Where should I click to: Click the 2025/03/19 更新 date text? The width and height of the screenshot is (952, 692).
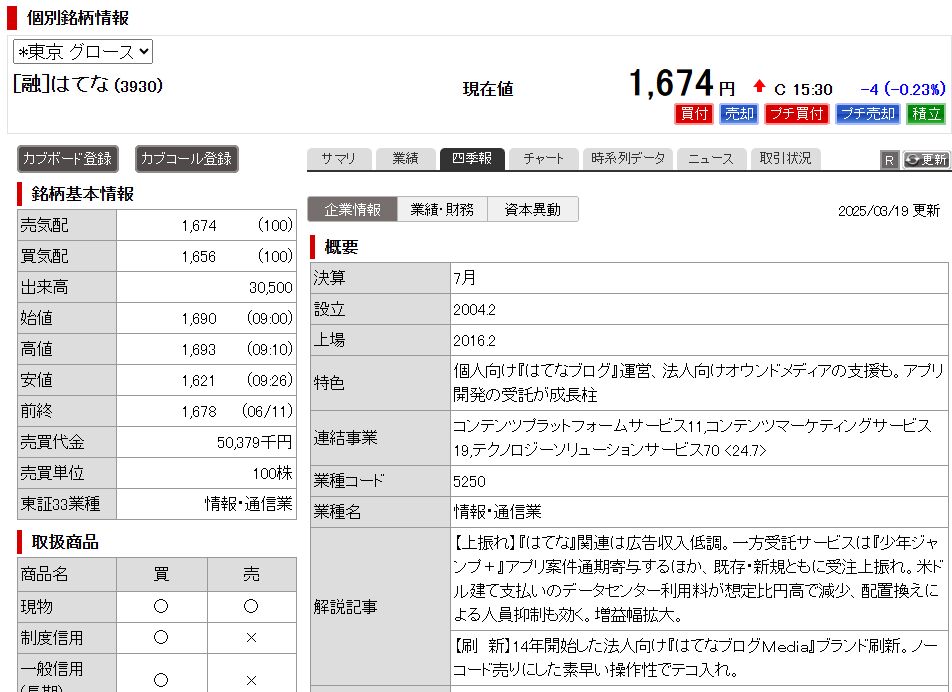(x=889, y=211)
